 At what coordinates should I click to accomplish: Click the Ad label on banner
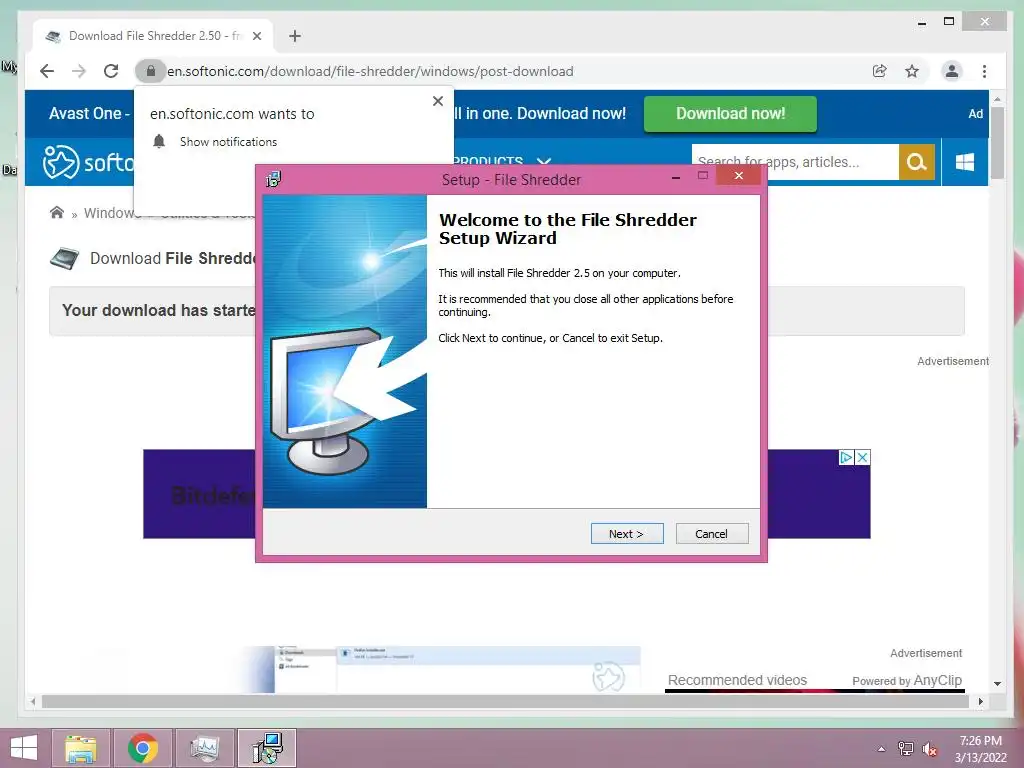[976, 114]
